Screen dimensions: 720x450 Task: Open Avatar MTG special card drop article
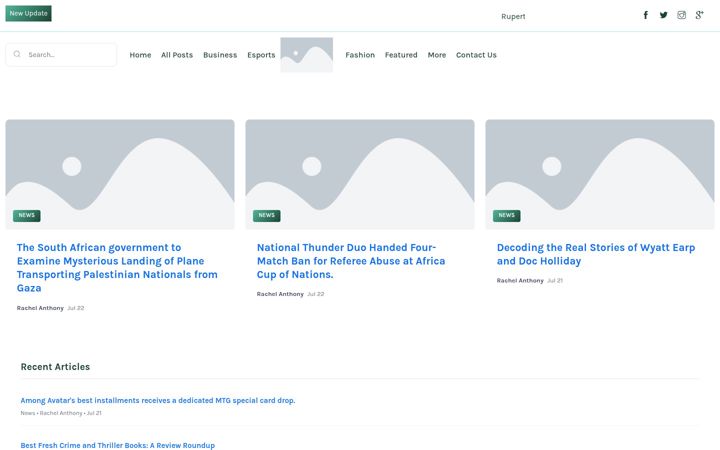pos(158,400)
